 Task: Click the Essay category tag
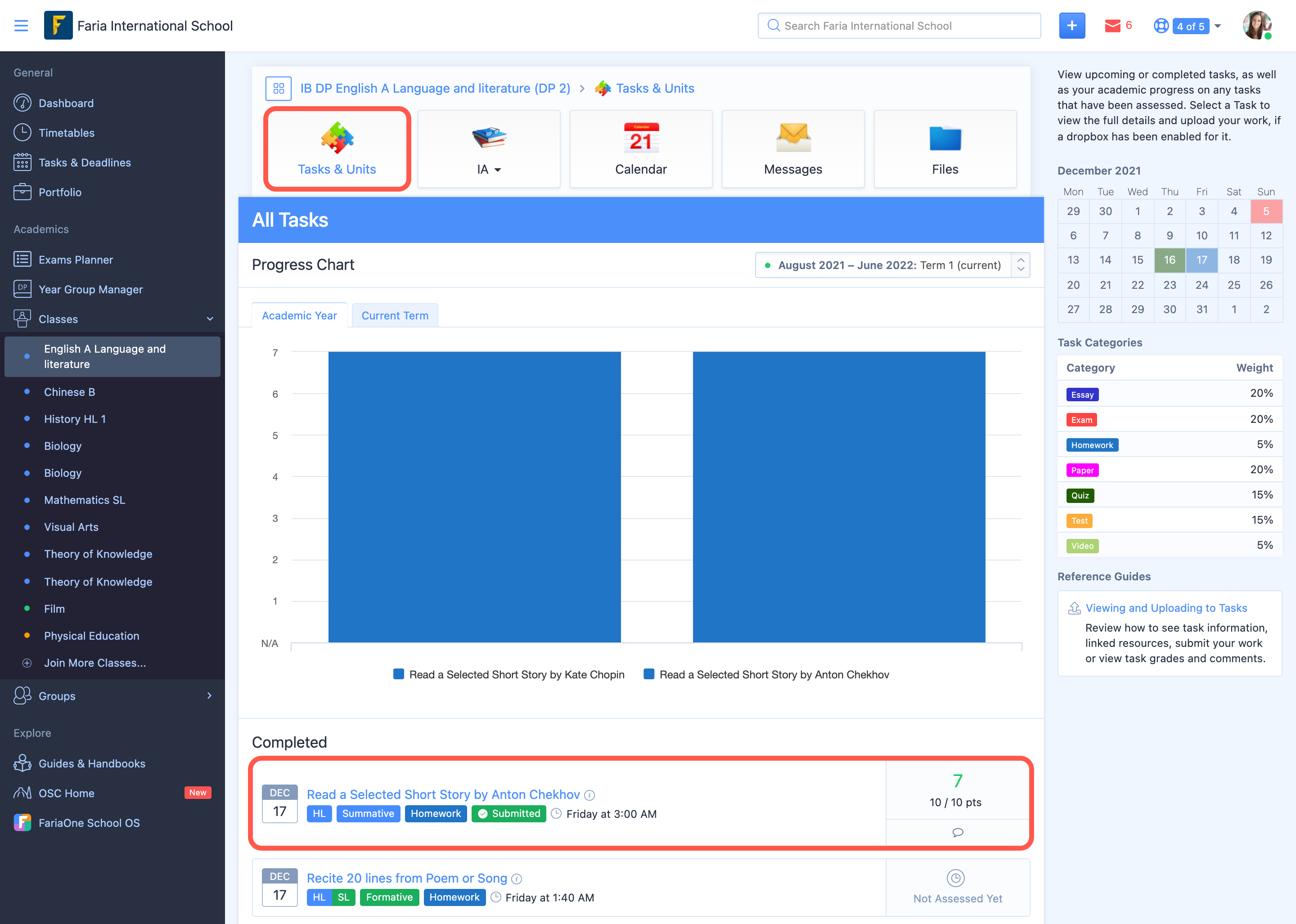pos(1082,394)
